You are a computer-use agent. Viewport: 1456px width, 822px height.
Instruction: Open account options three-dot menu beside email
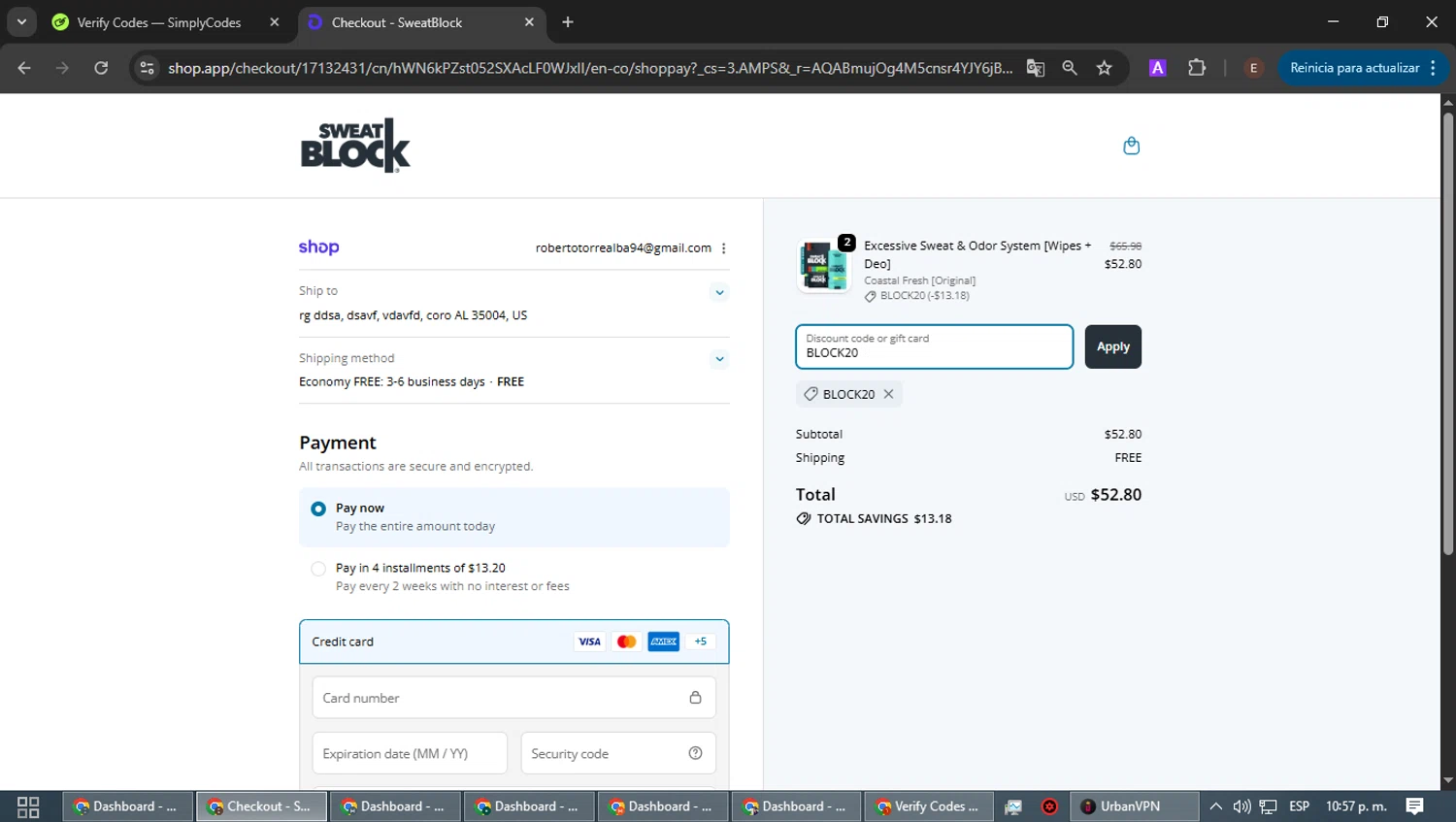pos(724,248)
